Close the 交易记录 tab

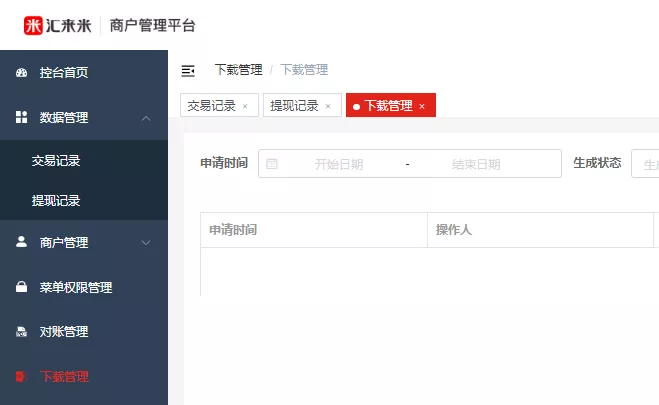245,106
